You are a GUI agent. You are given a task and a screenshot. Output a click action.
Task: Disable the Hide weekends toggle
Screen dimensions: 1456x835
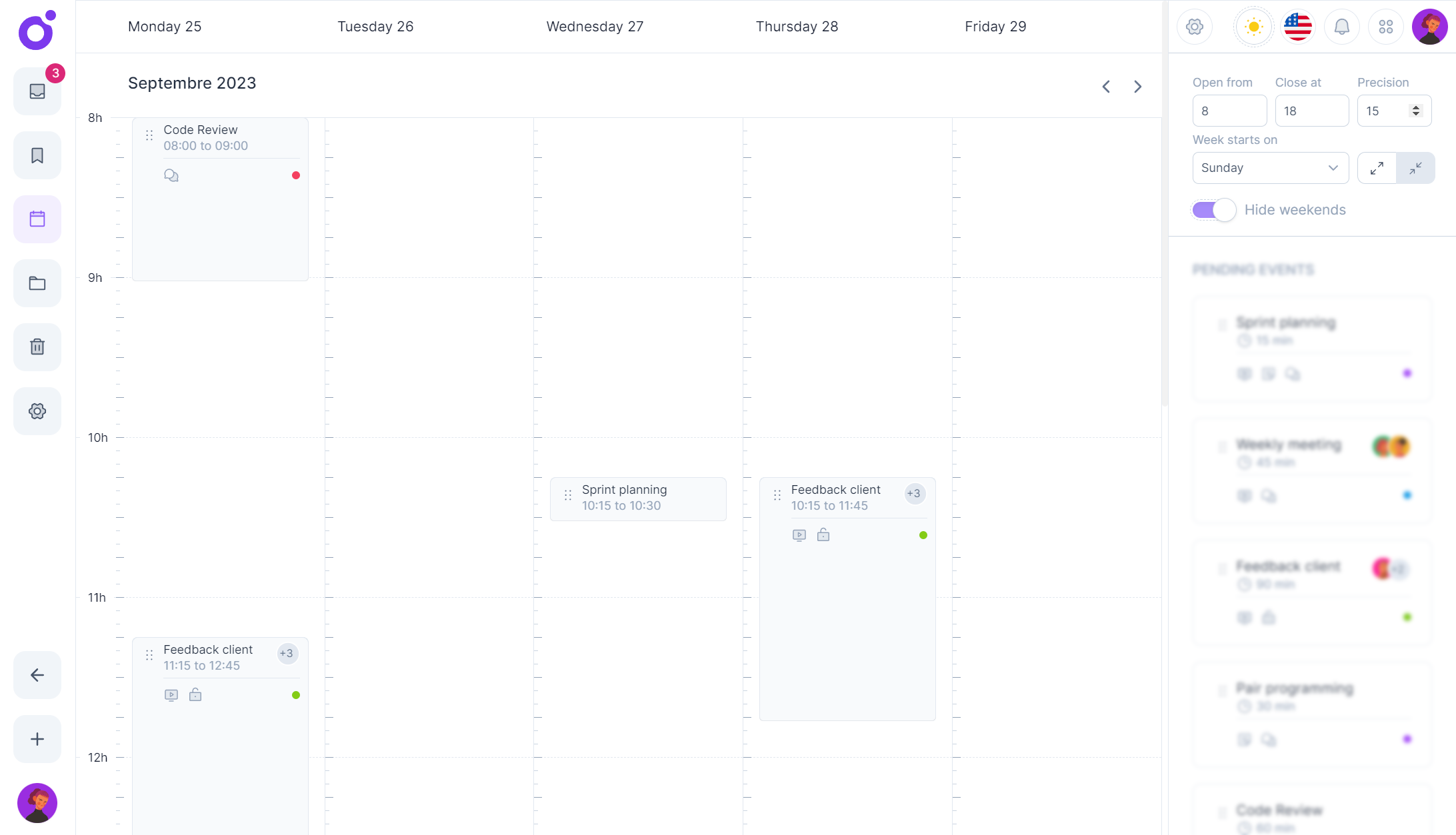(x=1213, y=209)
